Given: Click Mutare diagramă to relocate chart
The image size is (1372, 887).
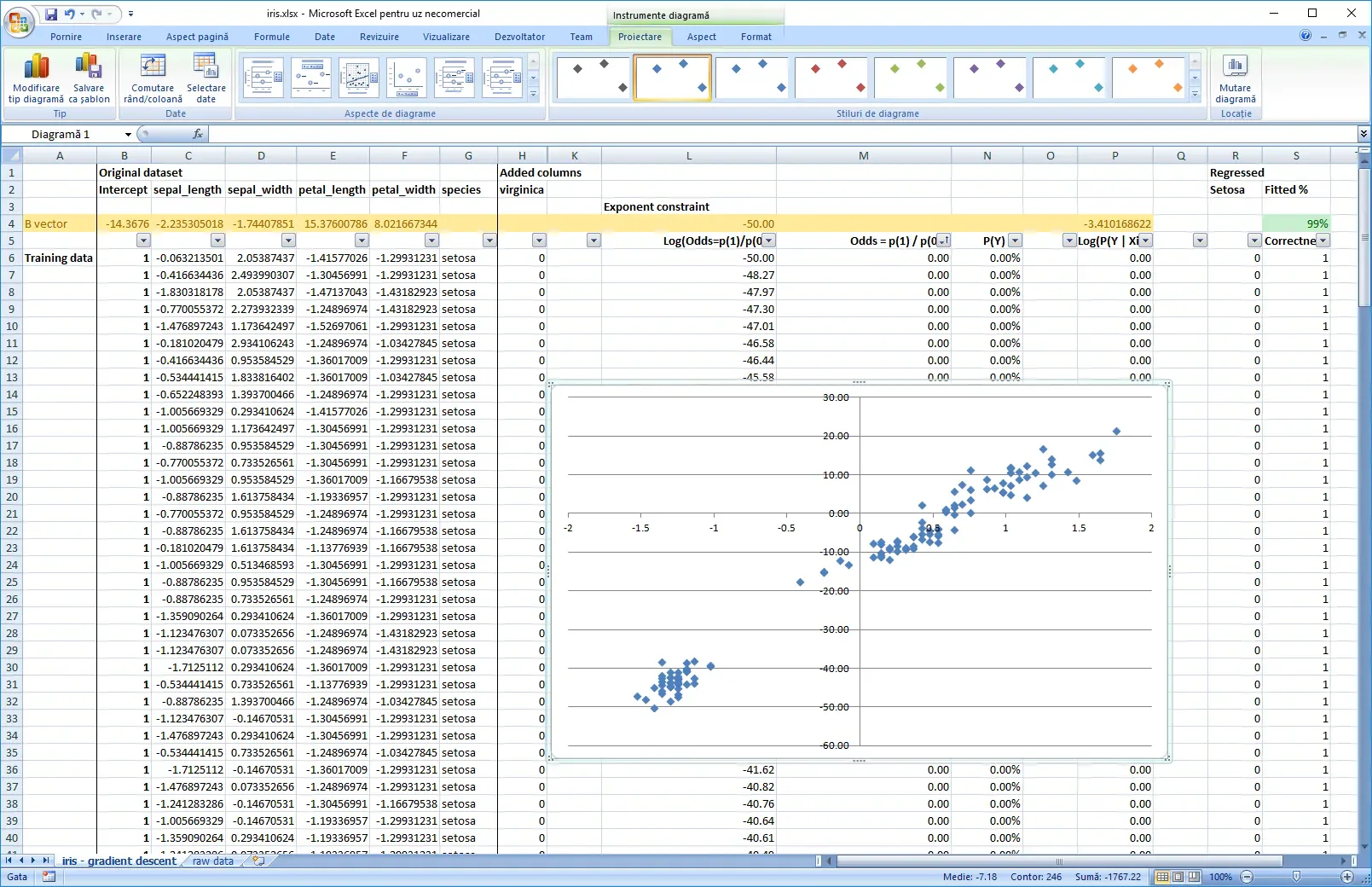Looking at the screenshot, I should tap(1235, 78).
